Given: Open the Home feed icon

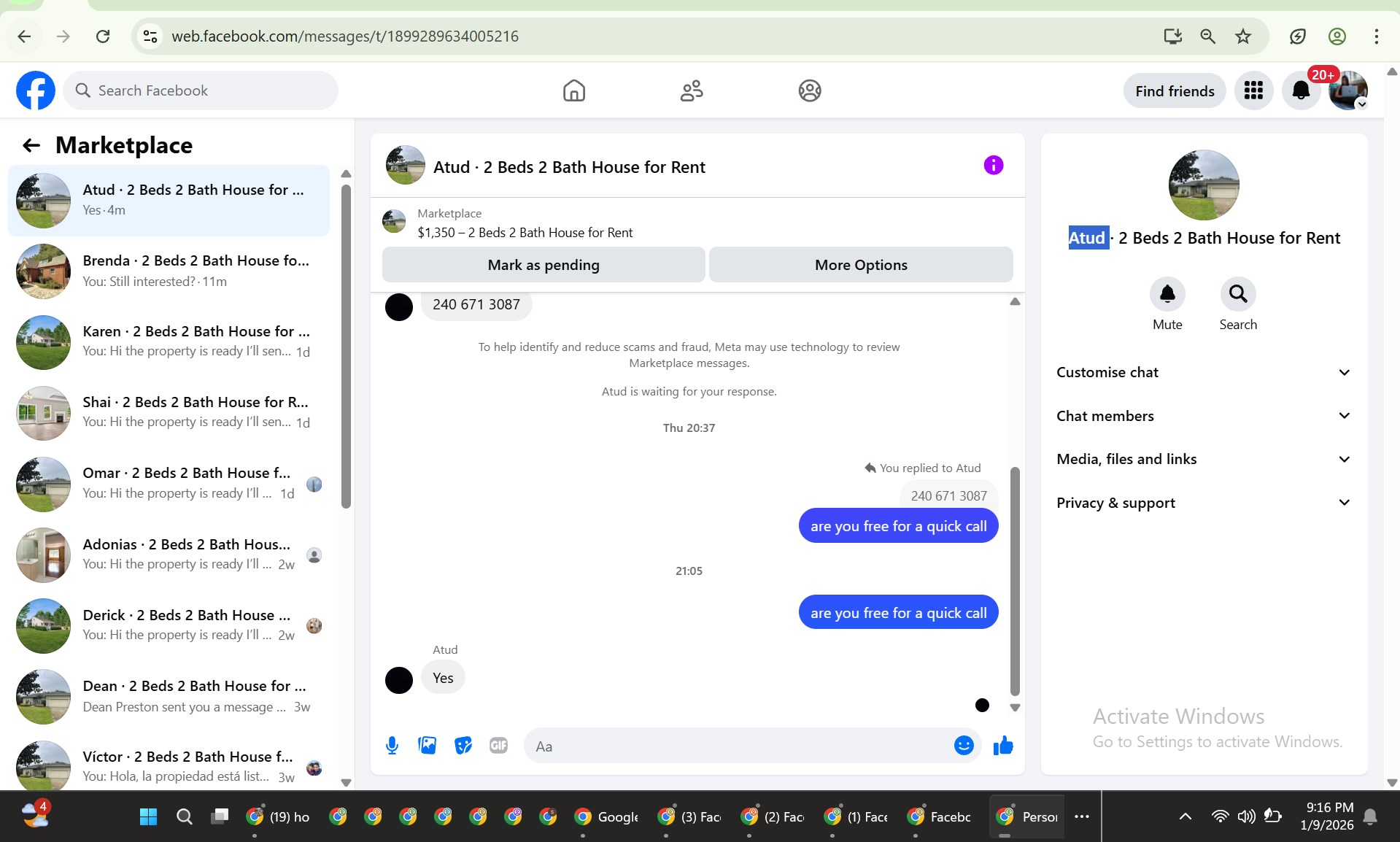Looking at the screenshot, I should click(x=574, y=90).
